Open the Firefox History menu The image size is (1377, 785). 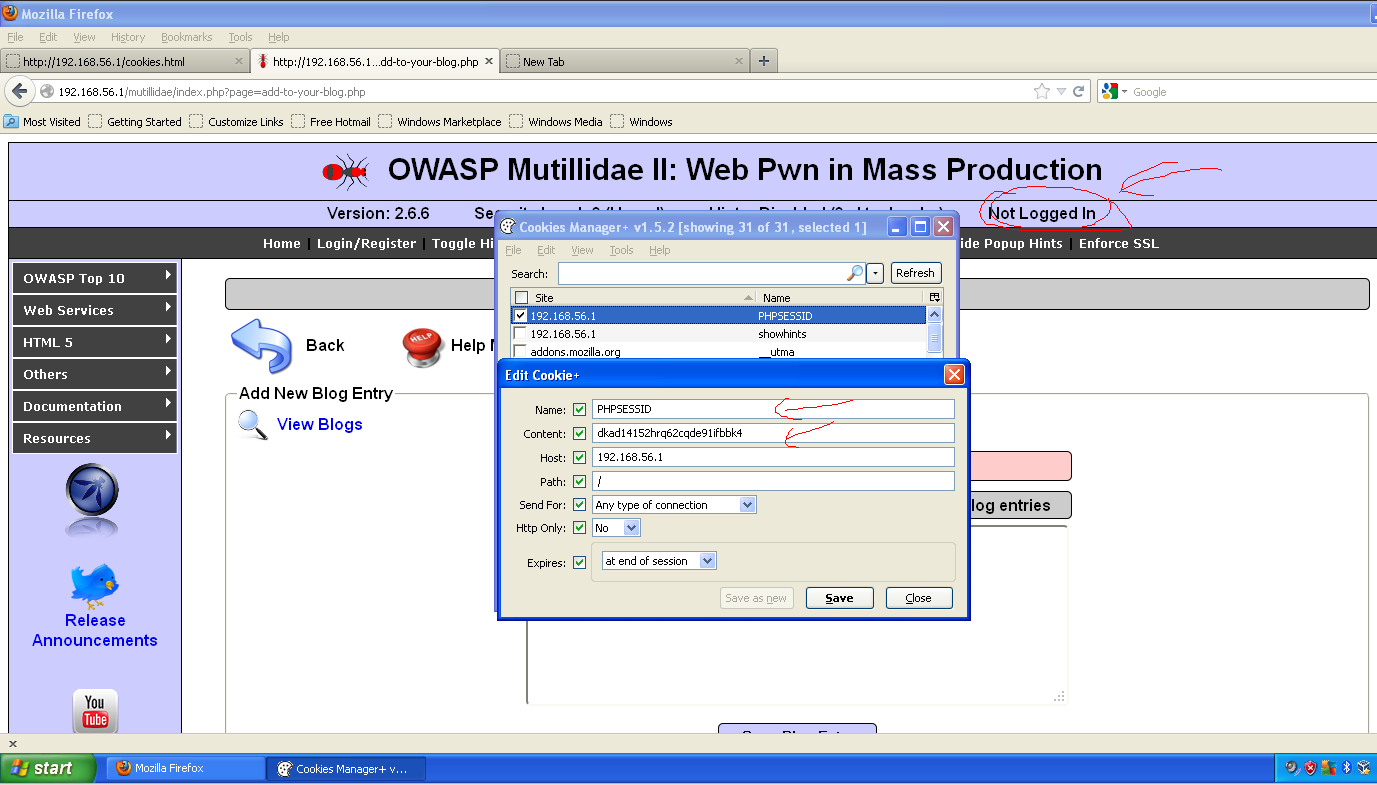[x=128, y=37]
